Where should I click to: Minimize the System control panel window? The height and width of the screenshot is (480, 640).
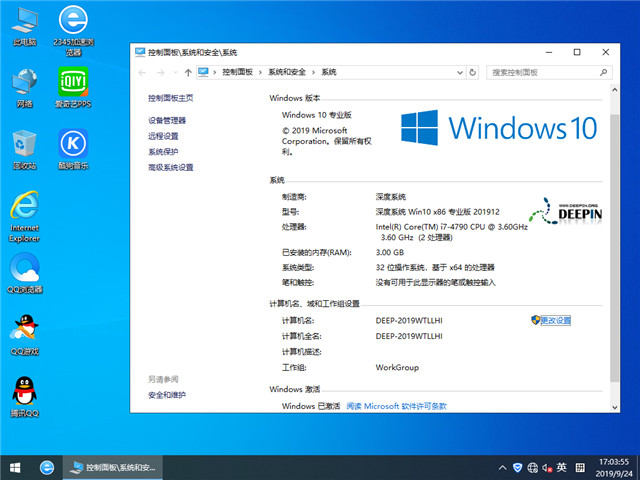[549, 52]
